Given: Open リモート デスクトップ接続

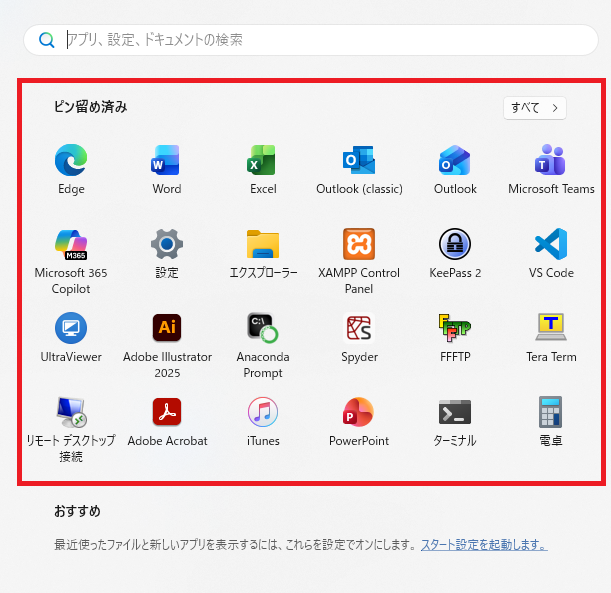Looking at the screenshot, I should point(71,412).
